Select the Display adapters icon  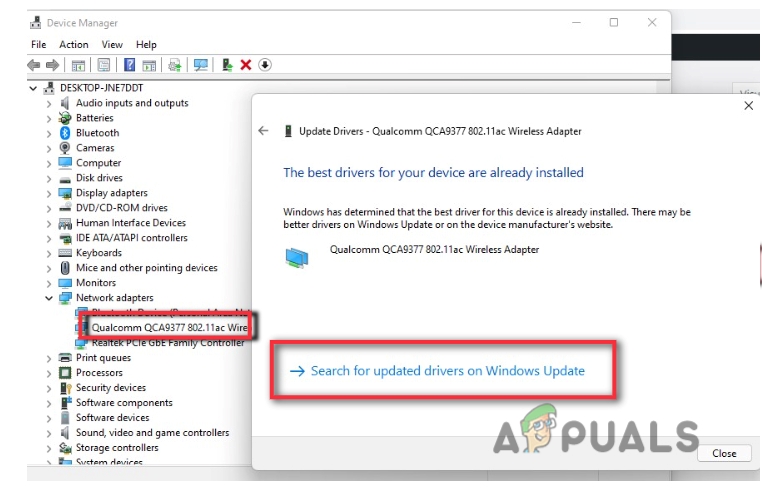tap(65, 193)
